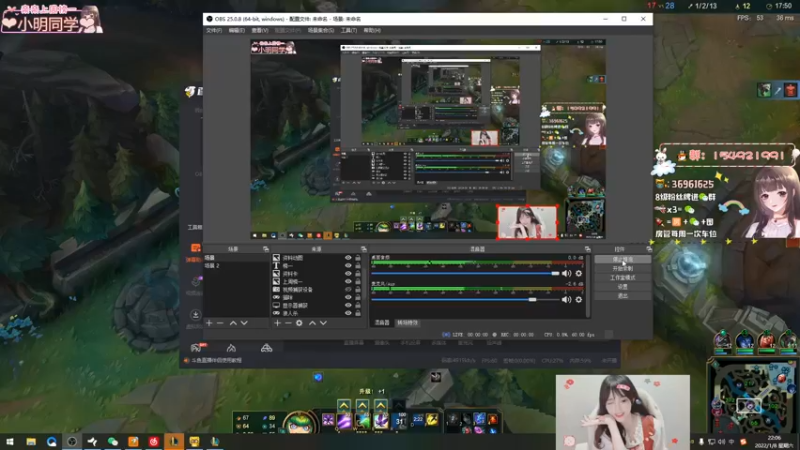Image resolution: width=800 pixels, height=450 pixels.
Task: Pop out the mixer dock icon
Action: [588, 249]
